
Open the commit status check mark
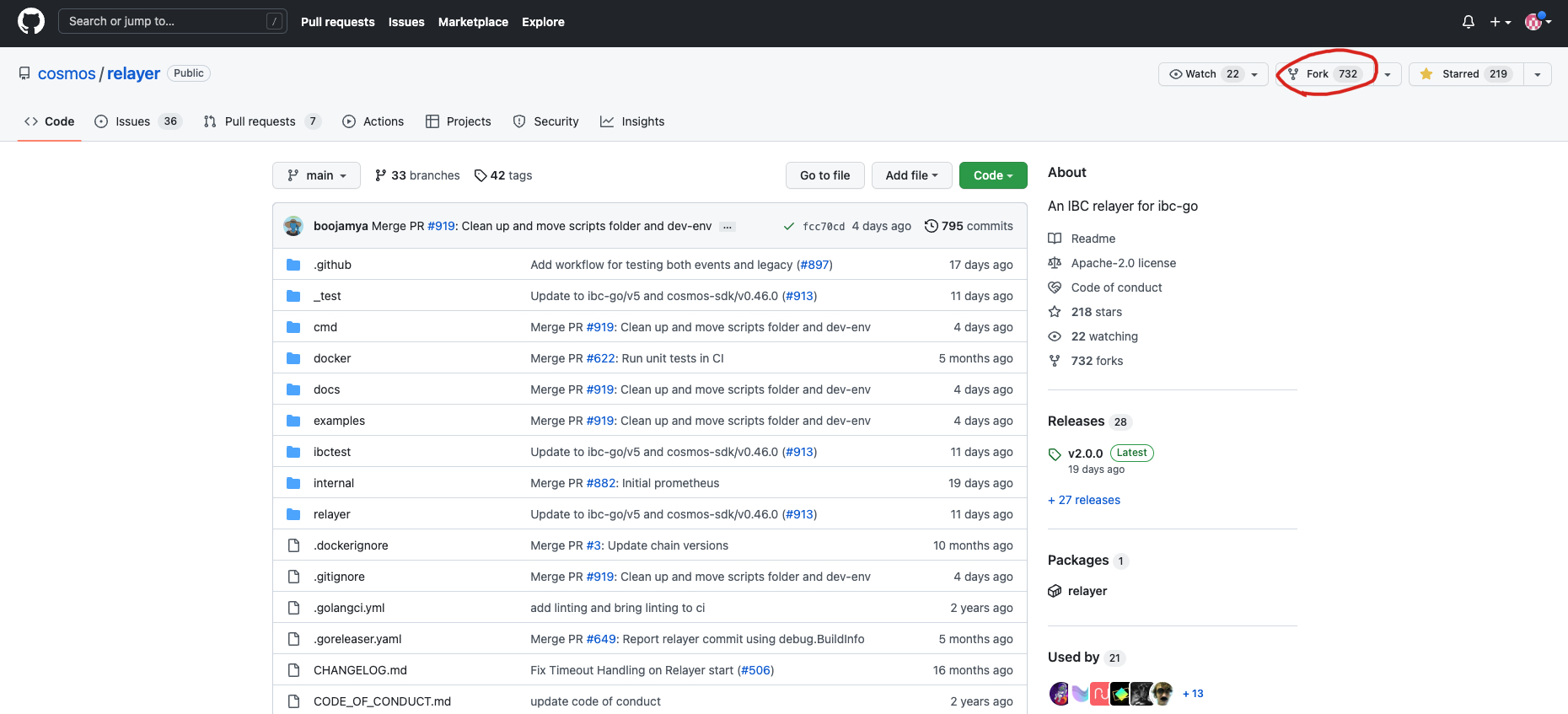click(789, 226)
